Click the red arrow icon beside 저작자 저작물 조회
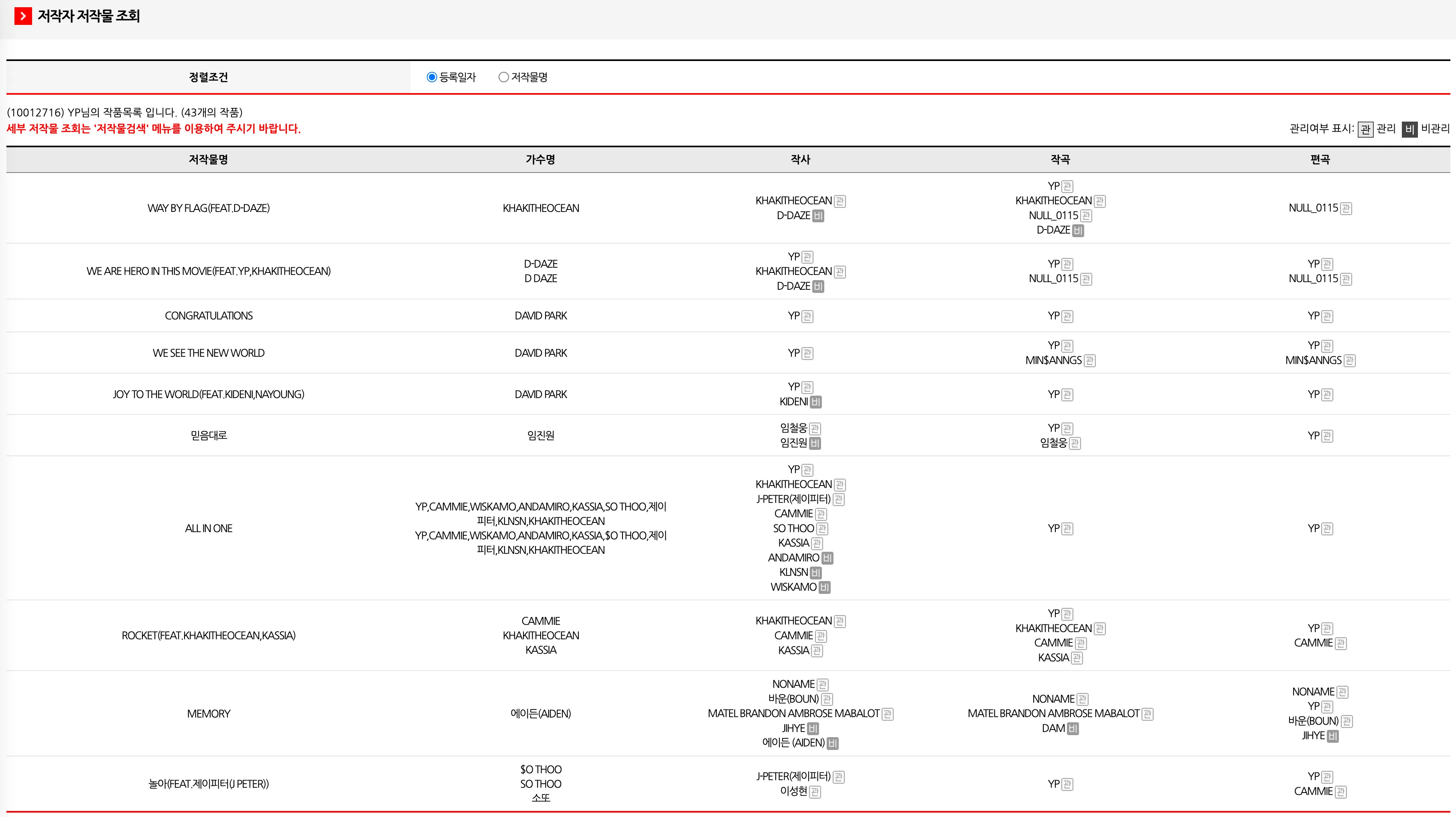 coord(22,16)
